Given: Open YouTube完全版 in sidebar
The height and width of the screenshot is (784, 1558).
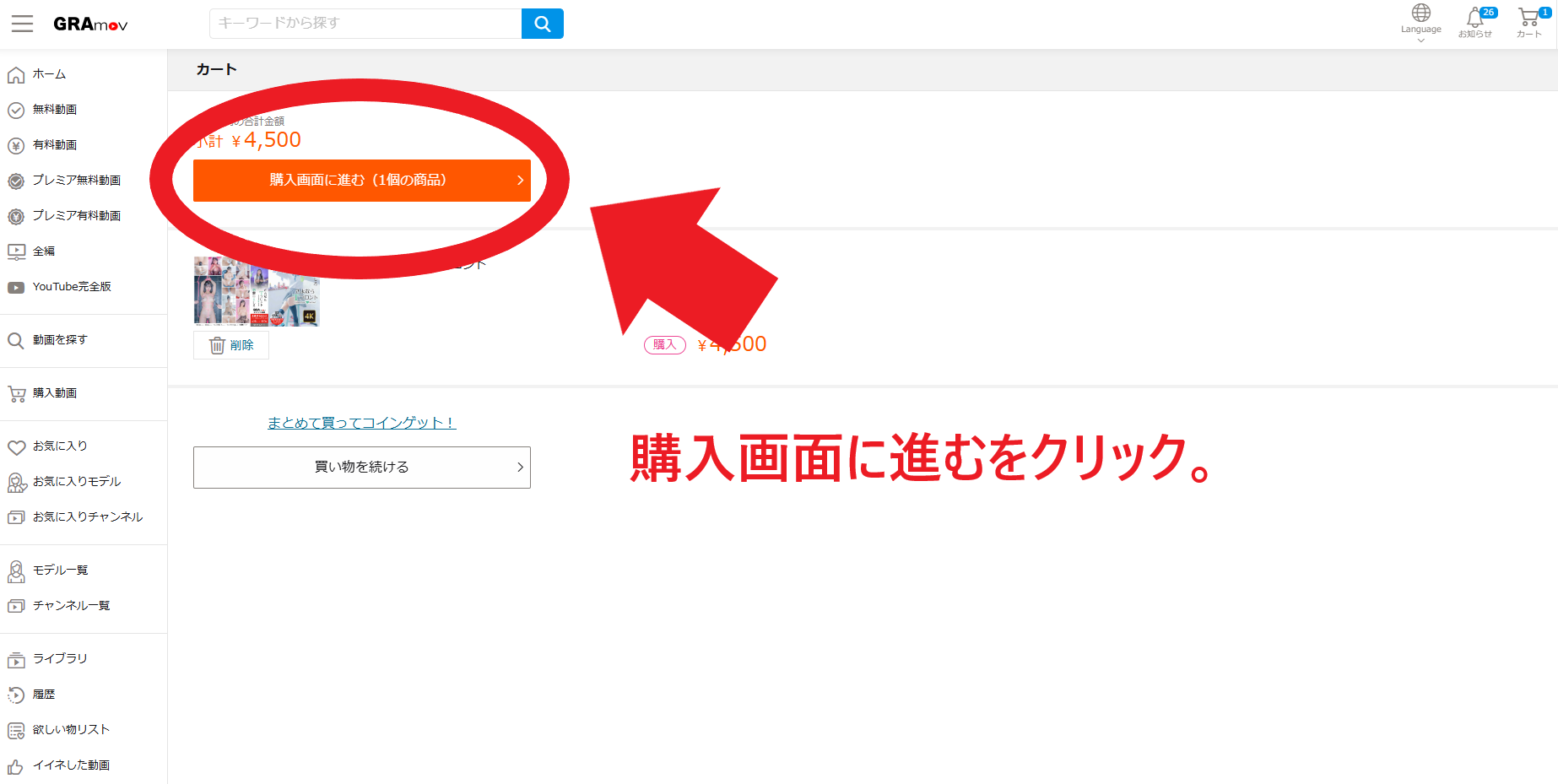Looking at the screenshot, I should (x=72, y=287).
